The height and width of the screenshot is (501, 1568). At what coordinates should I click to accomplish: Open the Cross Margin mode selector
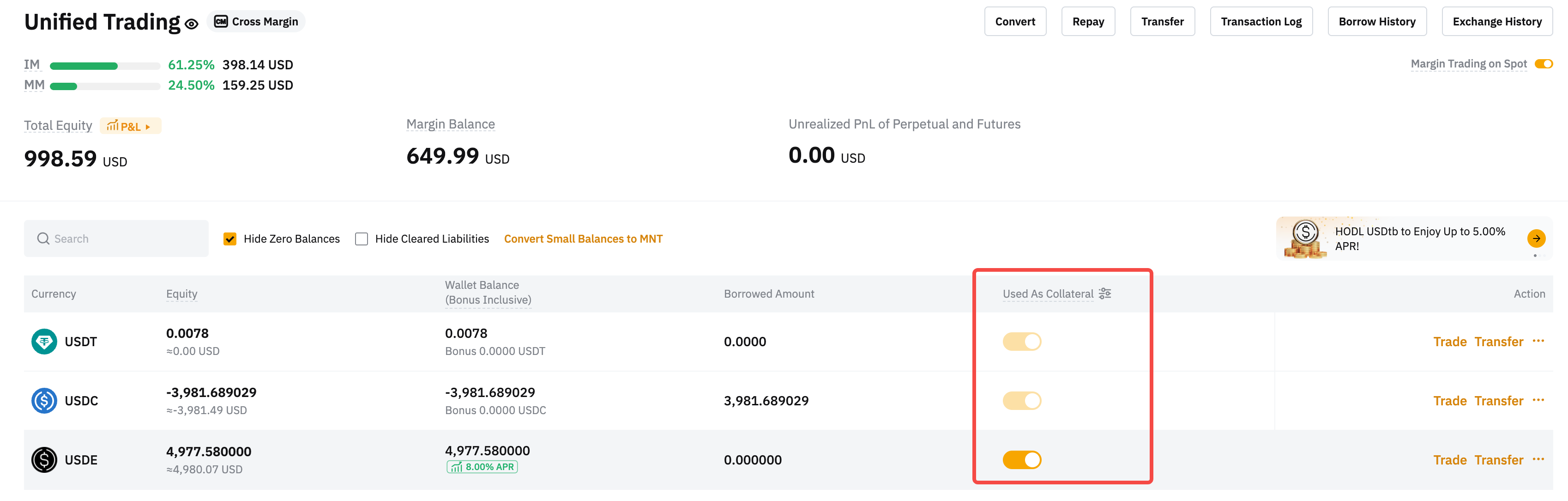pos(256,21)
